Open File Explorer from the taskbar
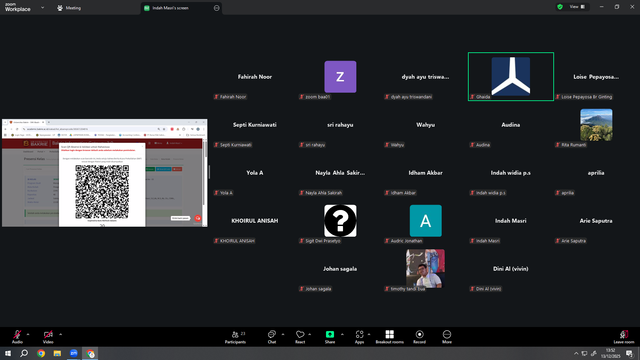640x360 pixels. click(x=57, y=353)
